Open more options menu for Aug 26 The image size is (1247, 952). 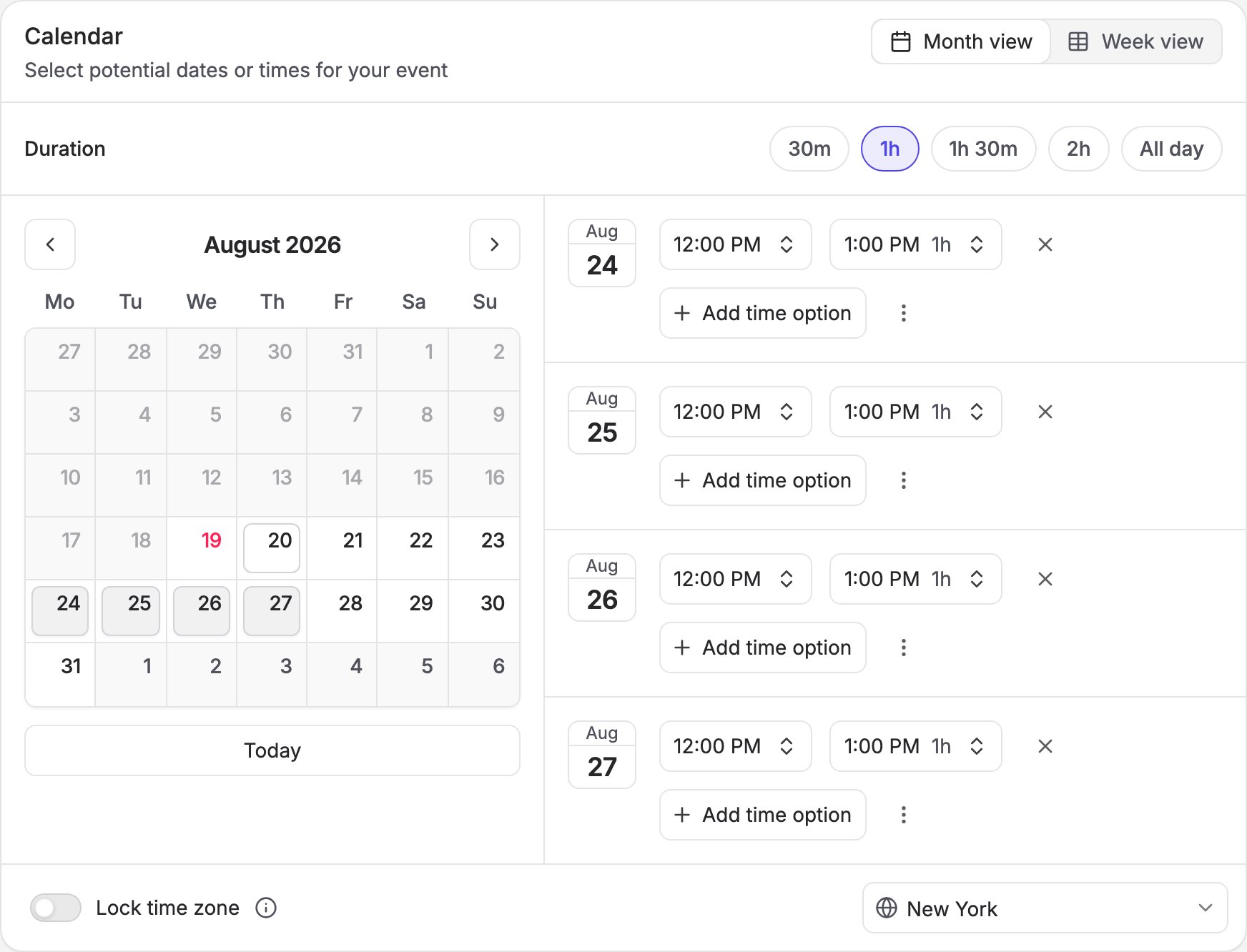(904, 648)
